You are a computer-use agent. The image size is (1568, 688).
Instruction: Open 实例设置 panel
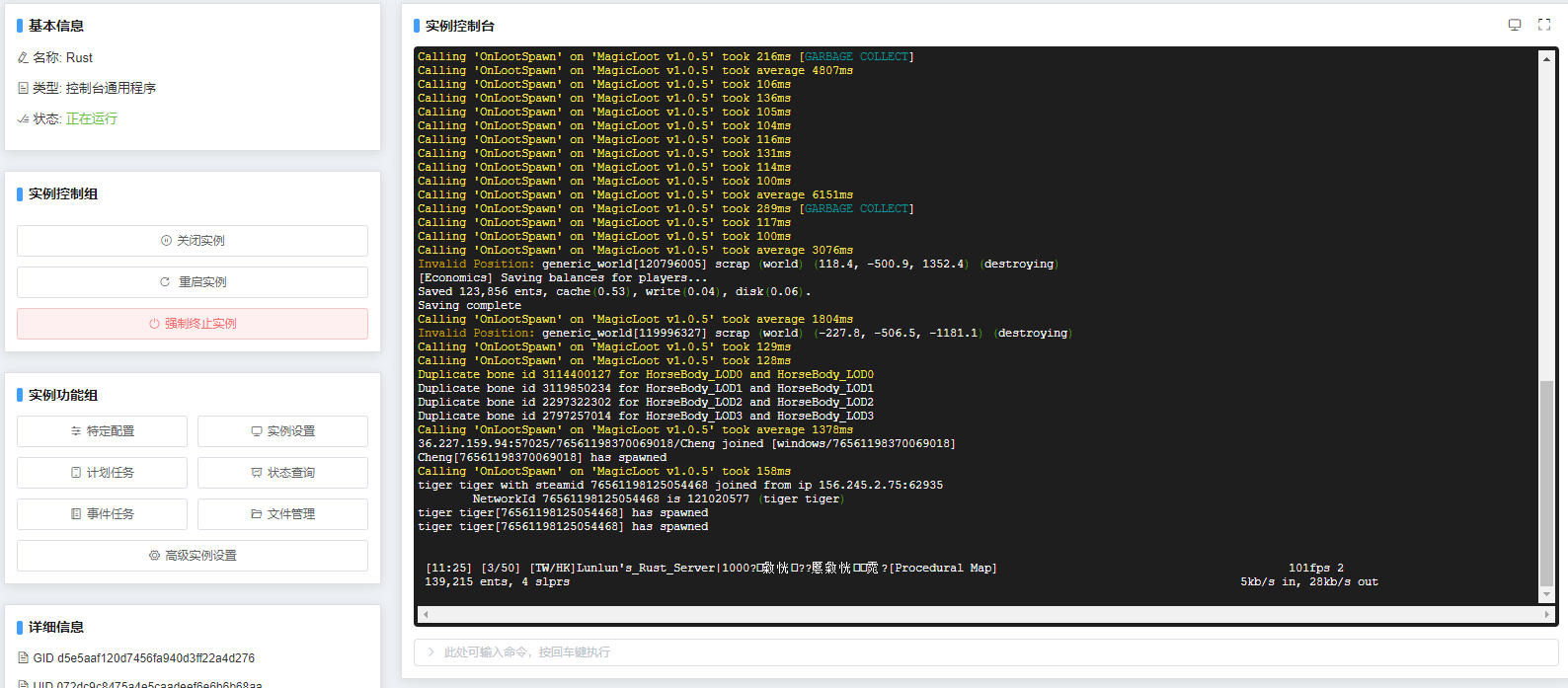click(282, 431)
